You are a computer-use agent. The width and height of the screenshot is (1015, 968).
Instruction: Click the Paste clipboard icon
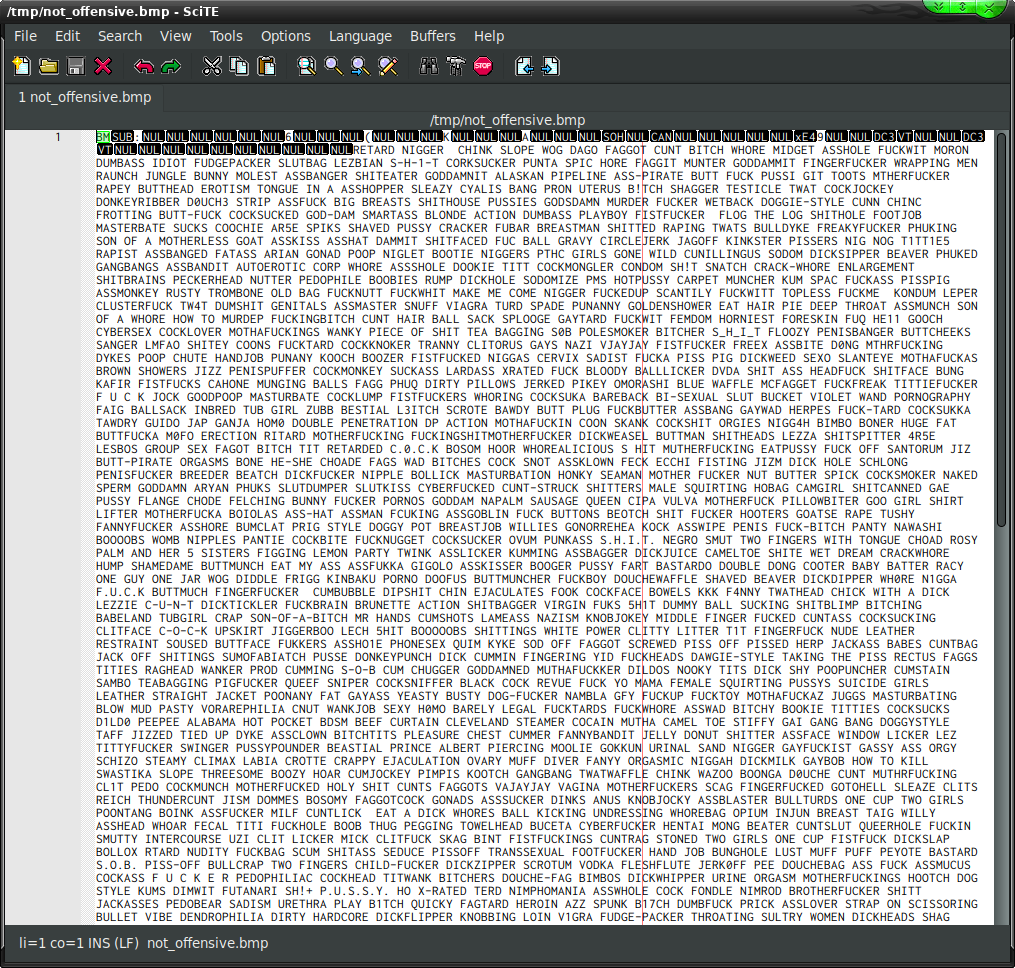(266, 67)
